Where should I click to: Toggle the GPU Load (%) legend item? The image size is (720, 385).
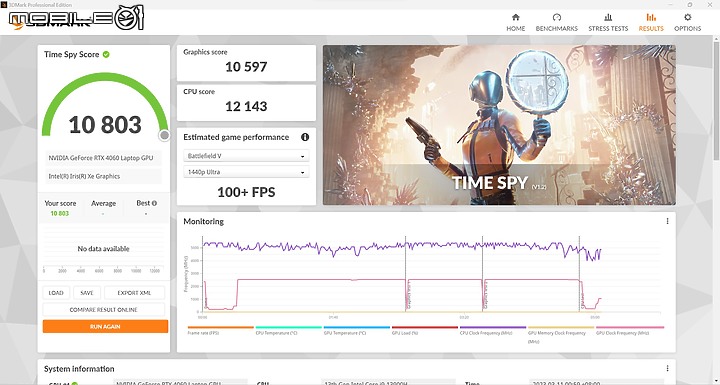[x=424, y=330]
